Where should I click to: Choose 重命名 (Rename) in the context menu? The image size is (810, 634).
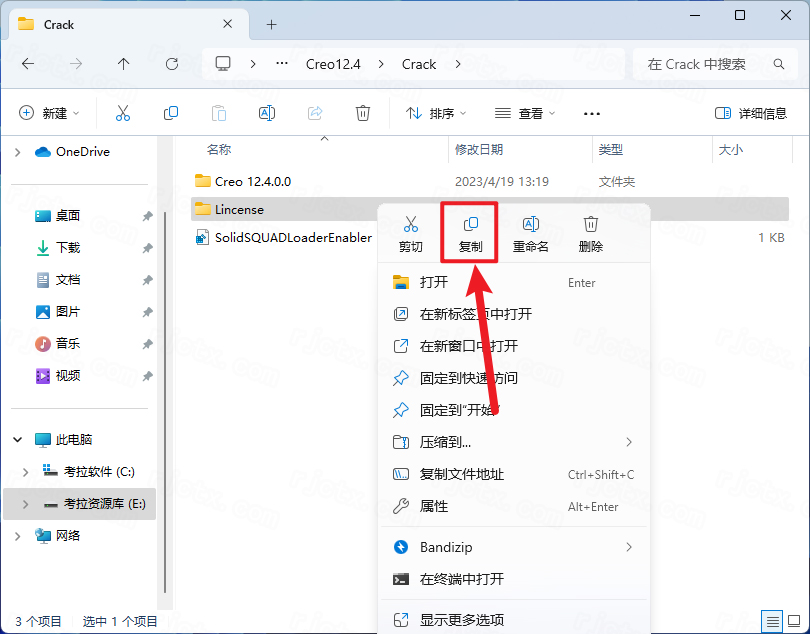[531, 234]
